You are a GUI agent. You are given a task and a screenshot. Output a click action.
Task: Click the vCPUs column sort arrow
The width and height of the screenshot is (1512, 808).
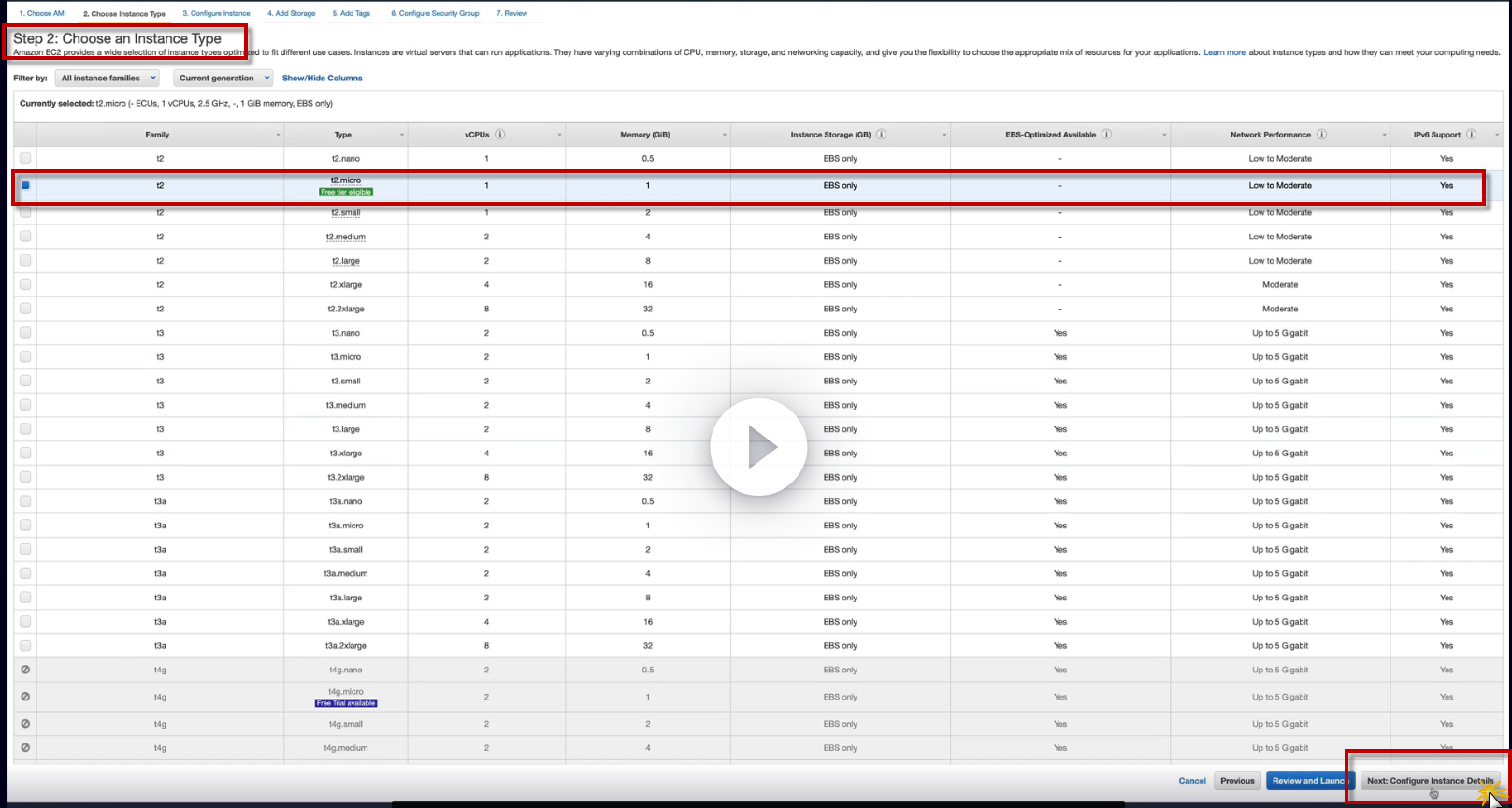pos(560,136)
